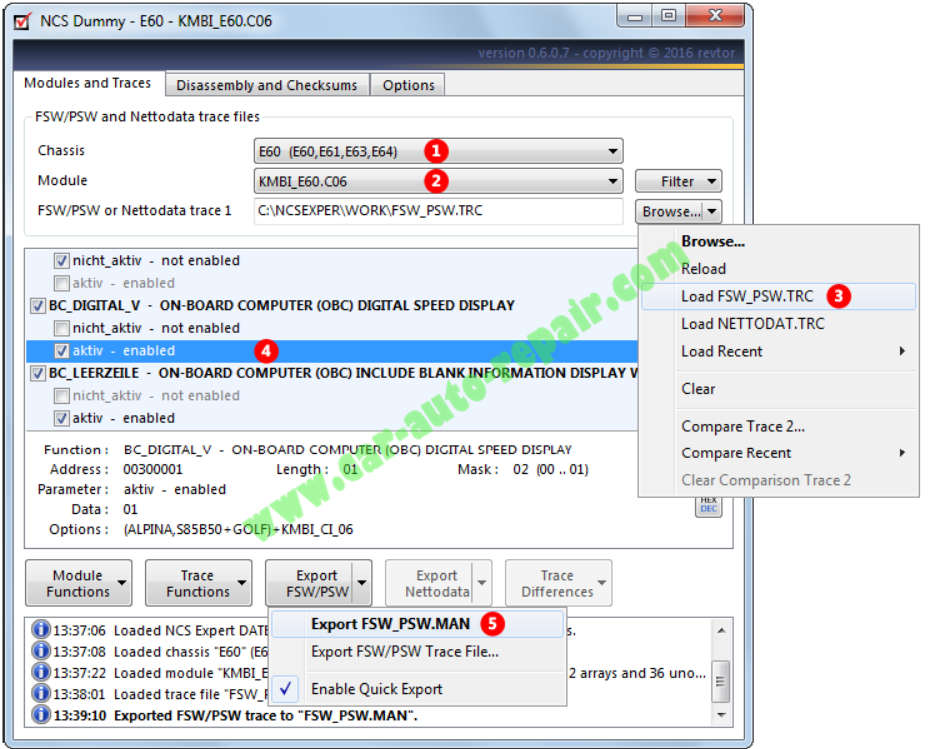
Task: Minimize the NCS Dummy window
Action: [634, 16]
